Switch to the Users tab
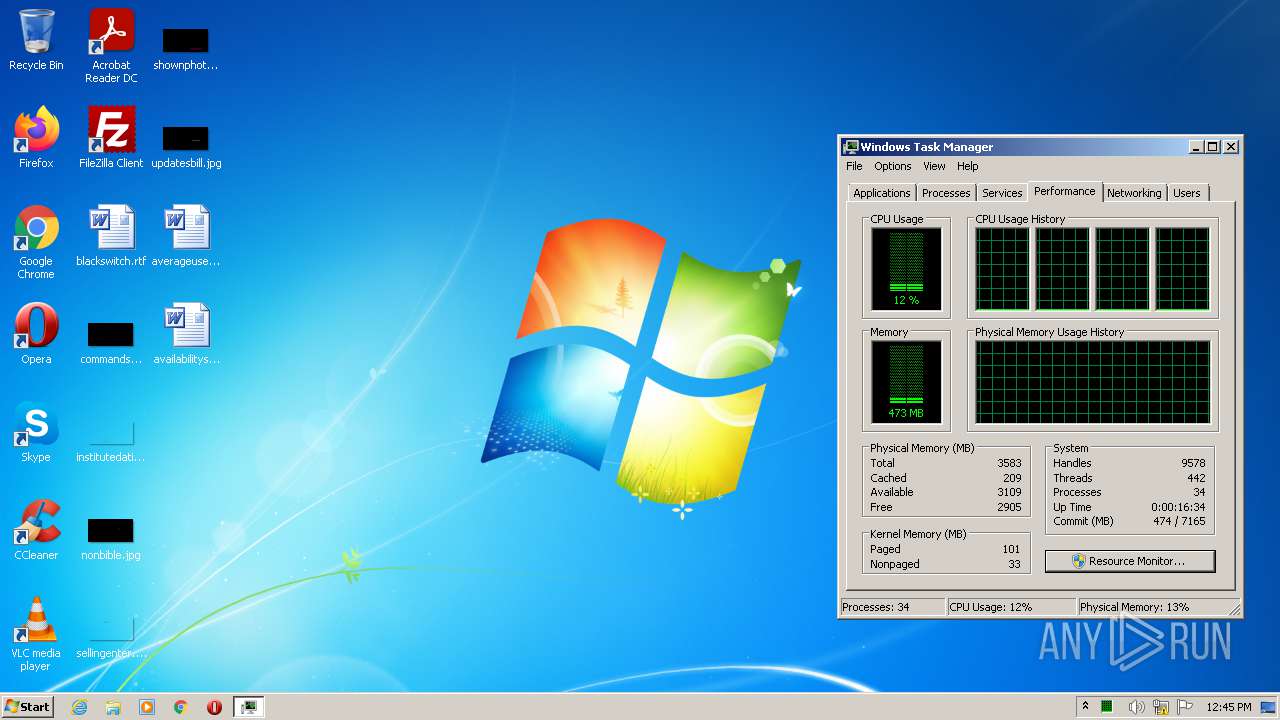The height and width of the screenshot is (720, 1280). [1187, 193]
